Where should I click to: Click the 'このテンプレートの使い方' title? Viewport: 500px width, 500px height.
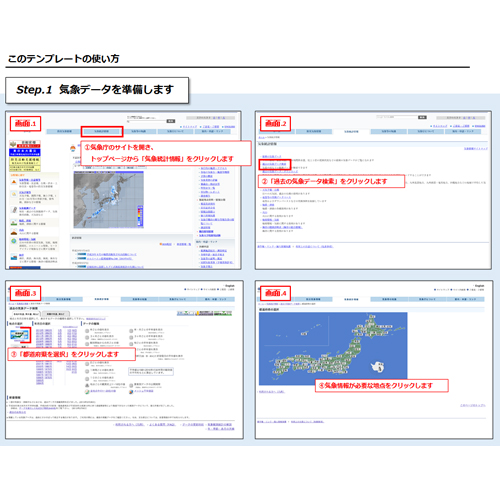(63, 59)
